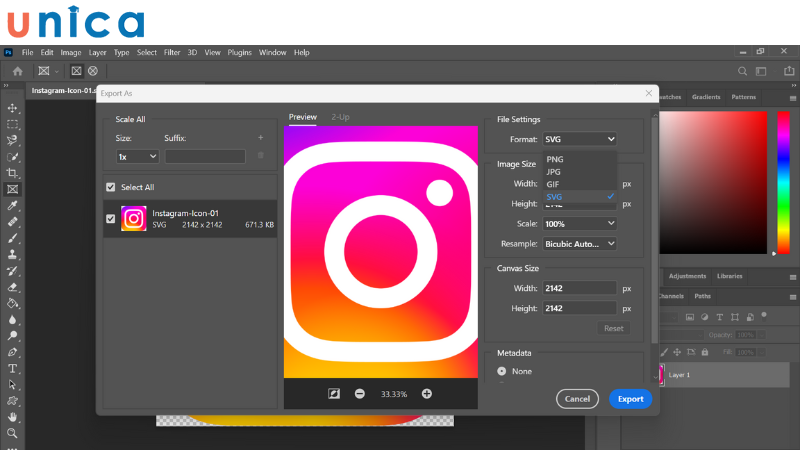
Task: Select the Crop tool in toolbar
Action: click(x=12, y=173)
